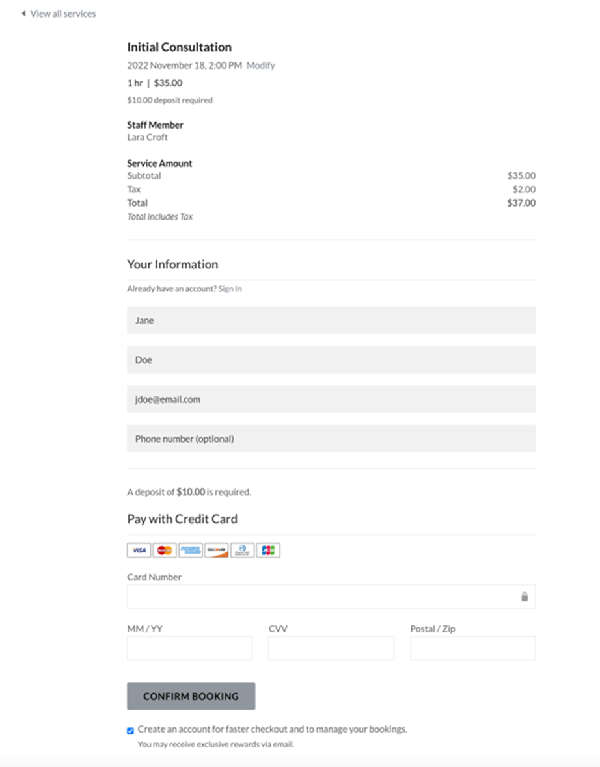Click the Visa card icon

click(139, 550)
